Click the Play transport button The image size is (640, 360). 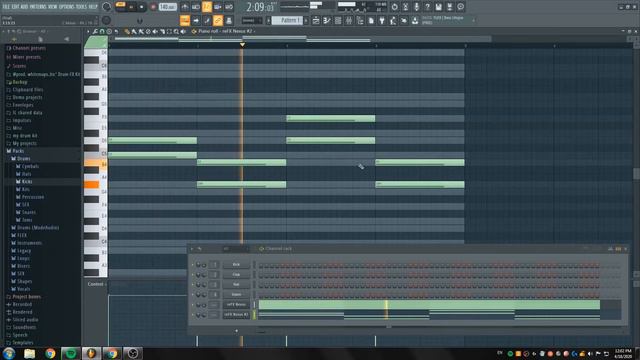tap(131, 7)
